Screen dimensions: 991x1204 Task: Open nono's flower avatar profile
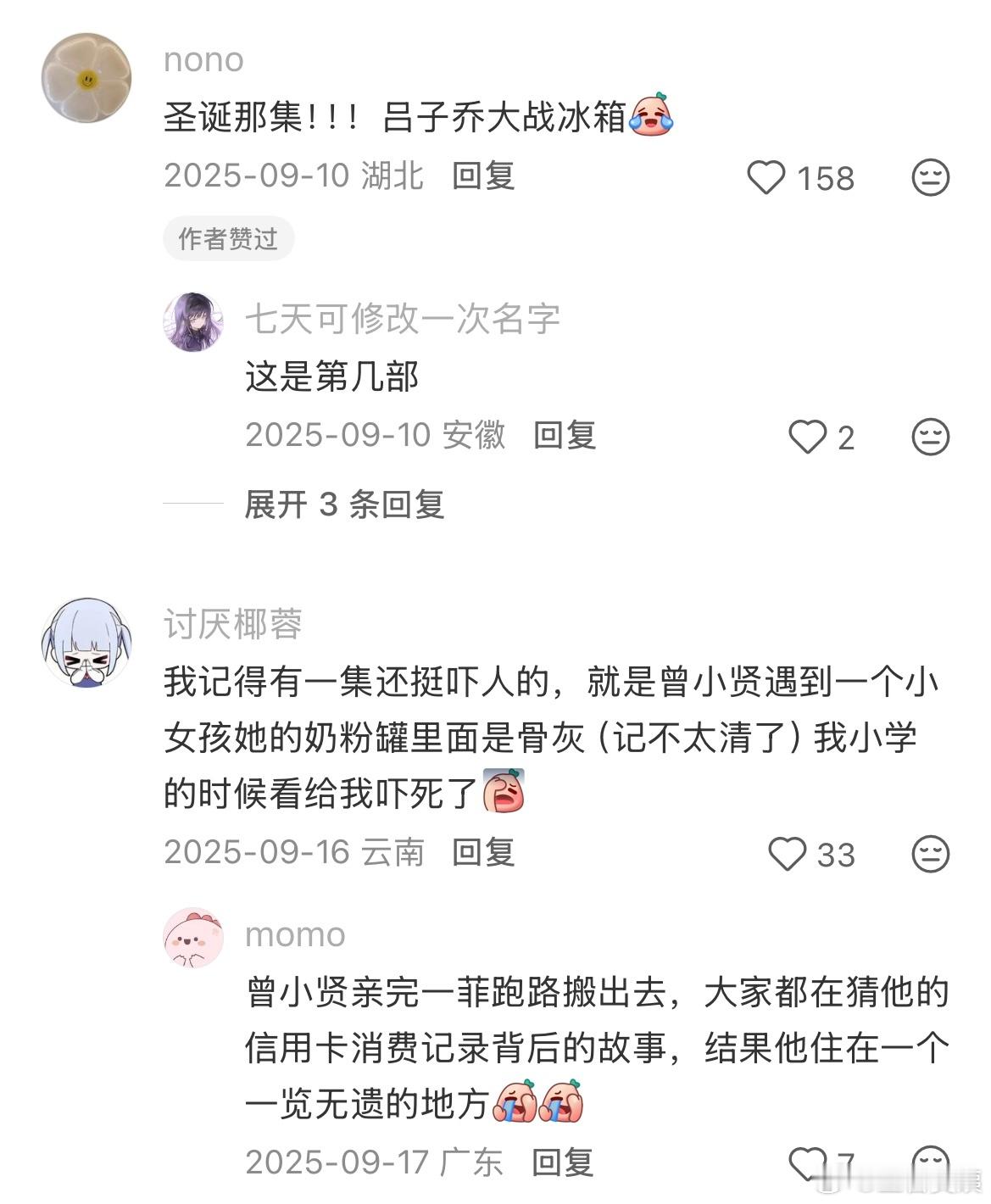pyautogui.click(x=86, y=78)
